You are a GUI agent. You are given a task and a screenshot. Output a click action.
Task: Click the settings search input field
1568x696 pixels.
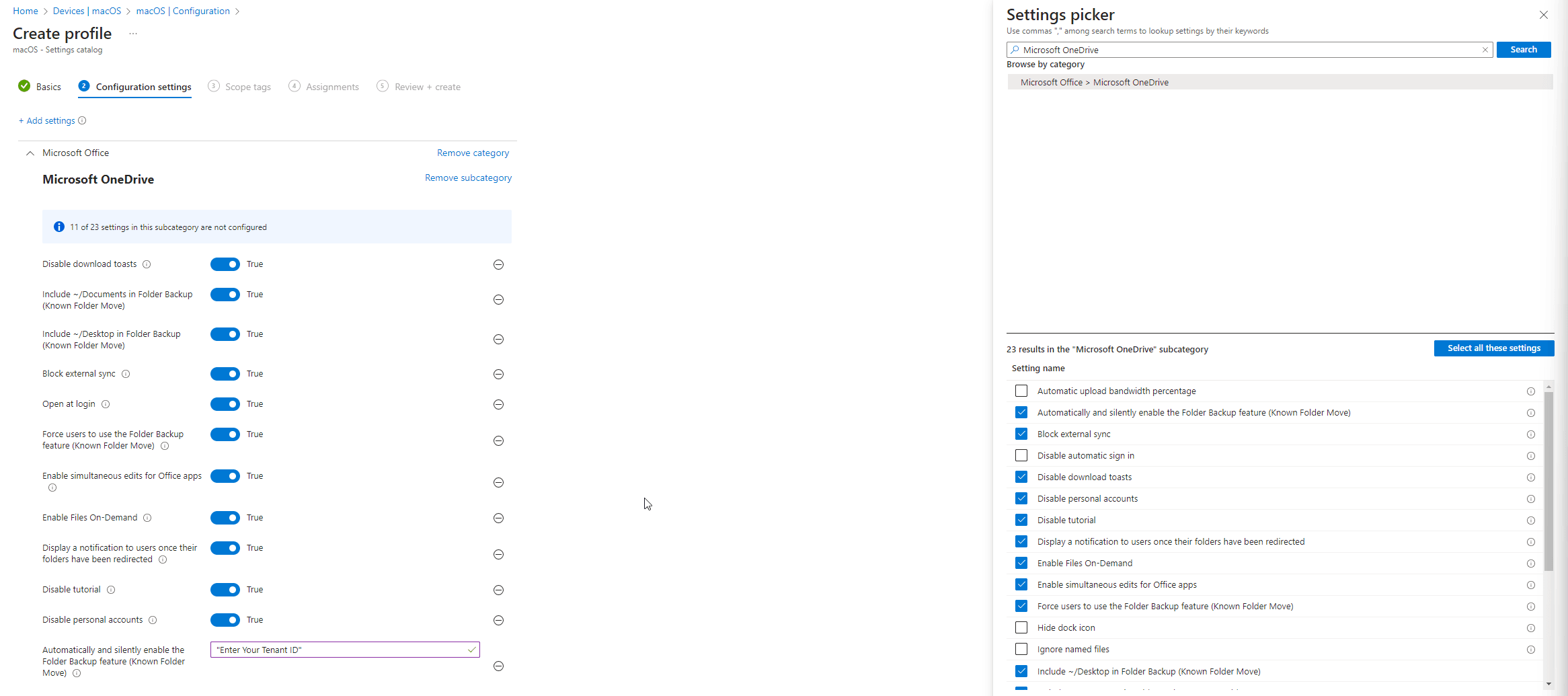(1249, 50)
